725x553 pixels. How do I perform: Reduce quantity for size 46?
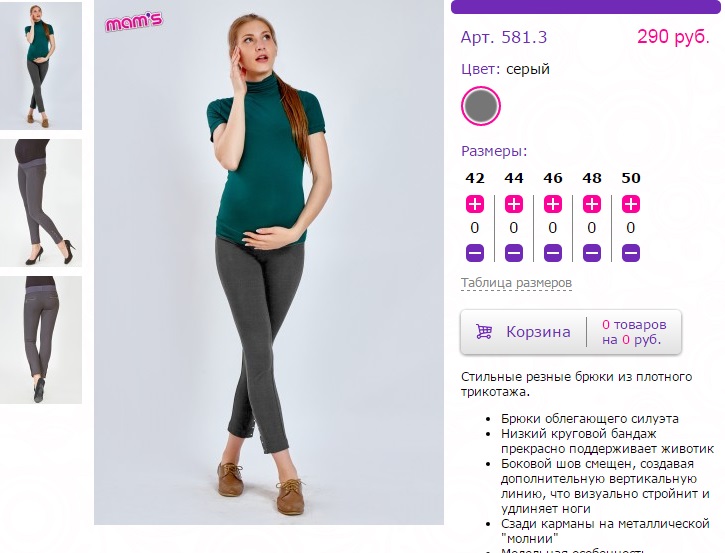553,253
